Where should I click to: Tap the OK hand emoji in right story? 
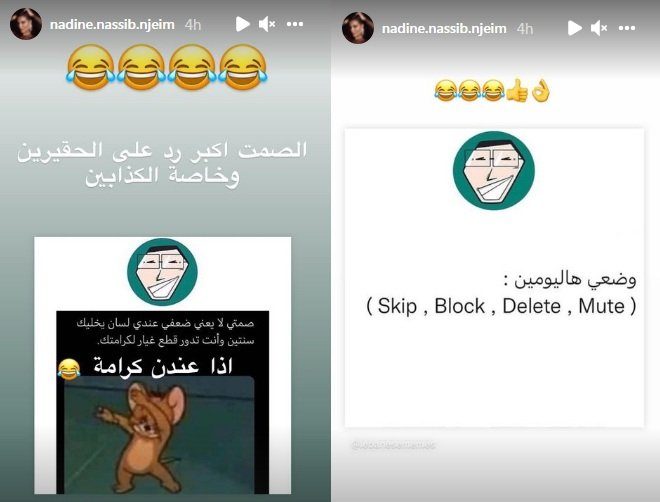click(x=540, y=91)
